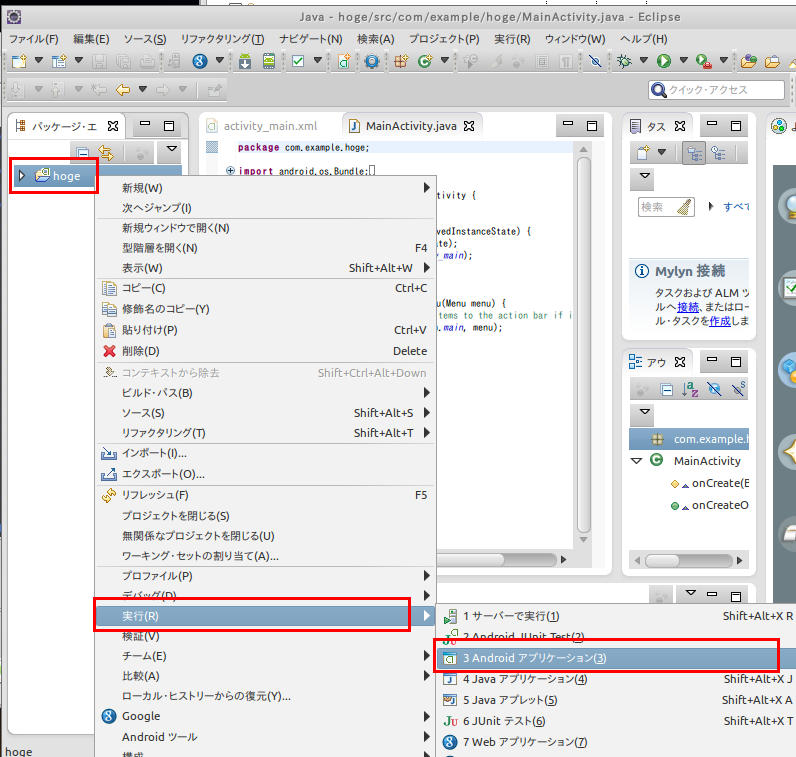796x757 pixels.
Task: Toggle Hide Static members icon in Outline
Action: (738, 389)
